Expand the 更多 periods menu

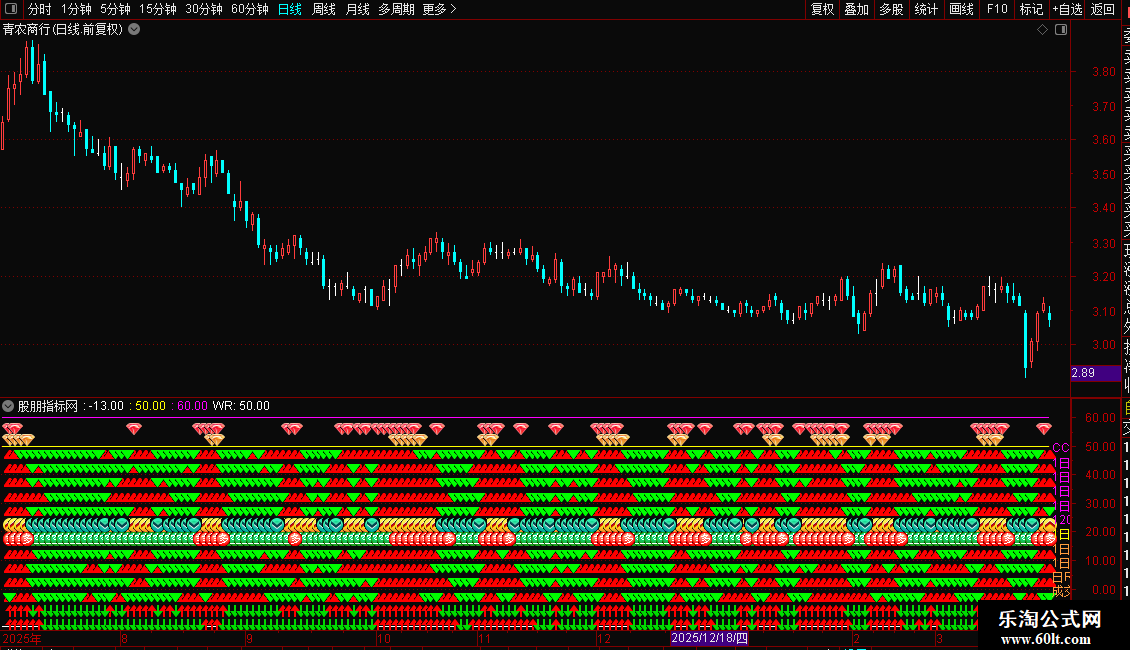439,9
